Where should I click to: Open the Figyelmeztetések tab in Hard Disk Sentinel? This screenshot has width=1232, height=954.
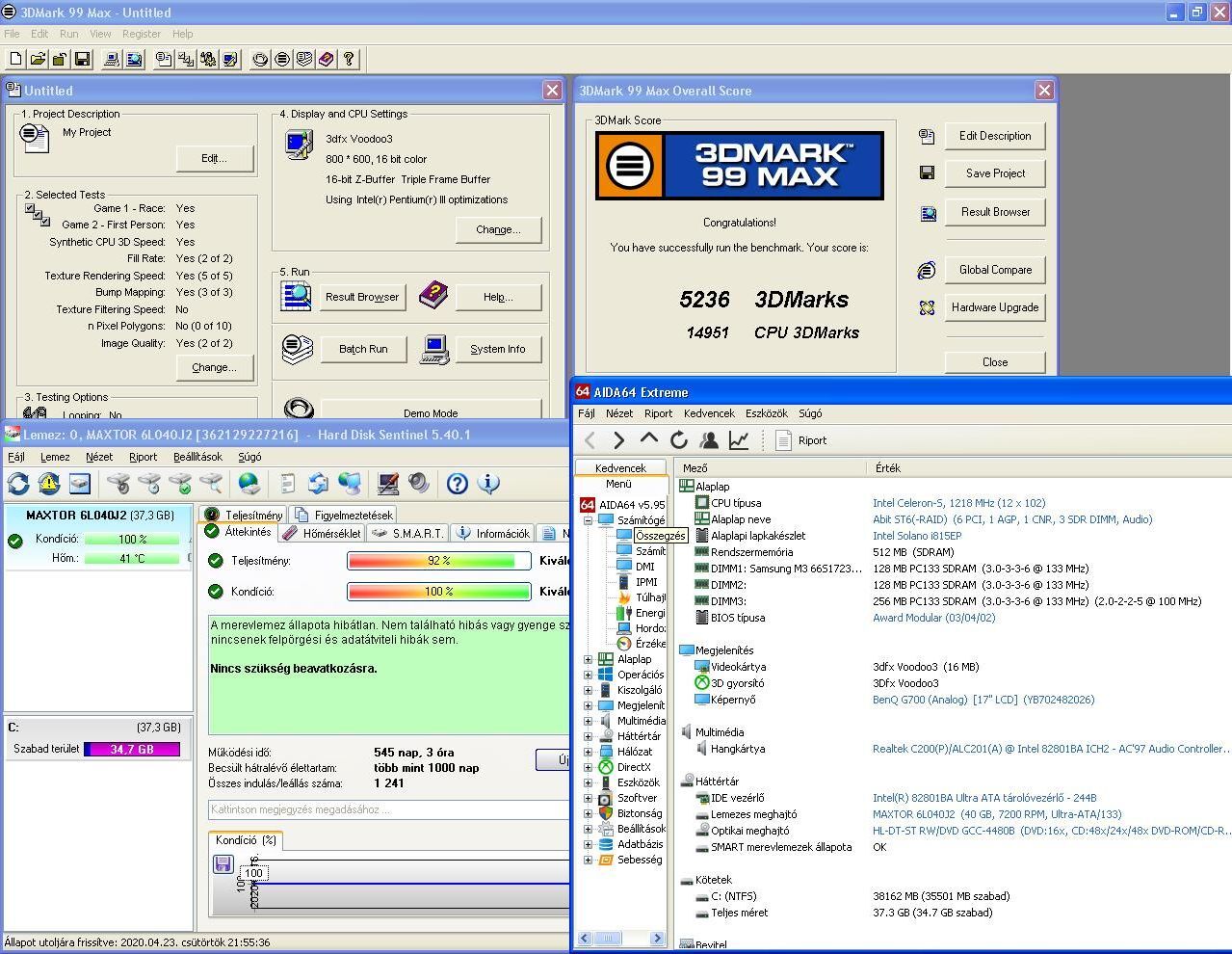pyautogui.click(x=345, y=515)
